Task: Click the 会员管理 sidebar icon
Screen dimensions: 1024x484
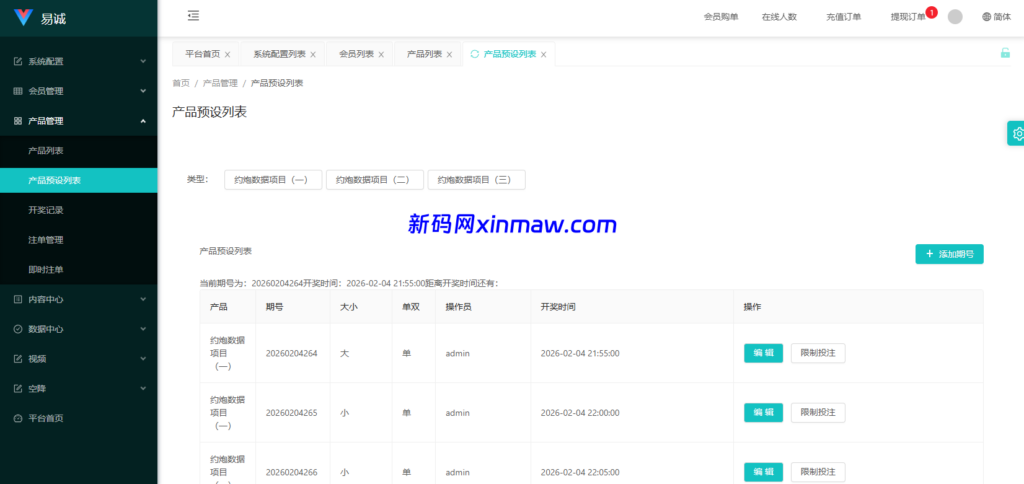Action: click(x=18, y=91)
